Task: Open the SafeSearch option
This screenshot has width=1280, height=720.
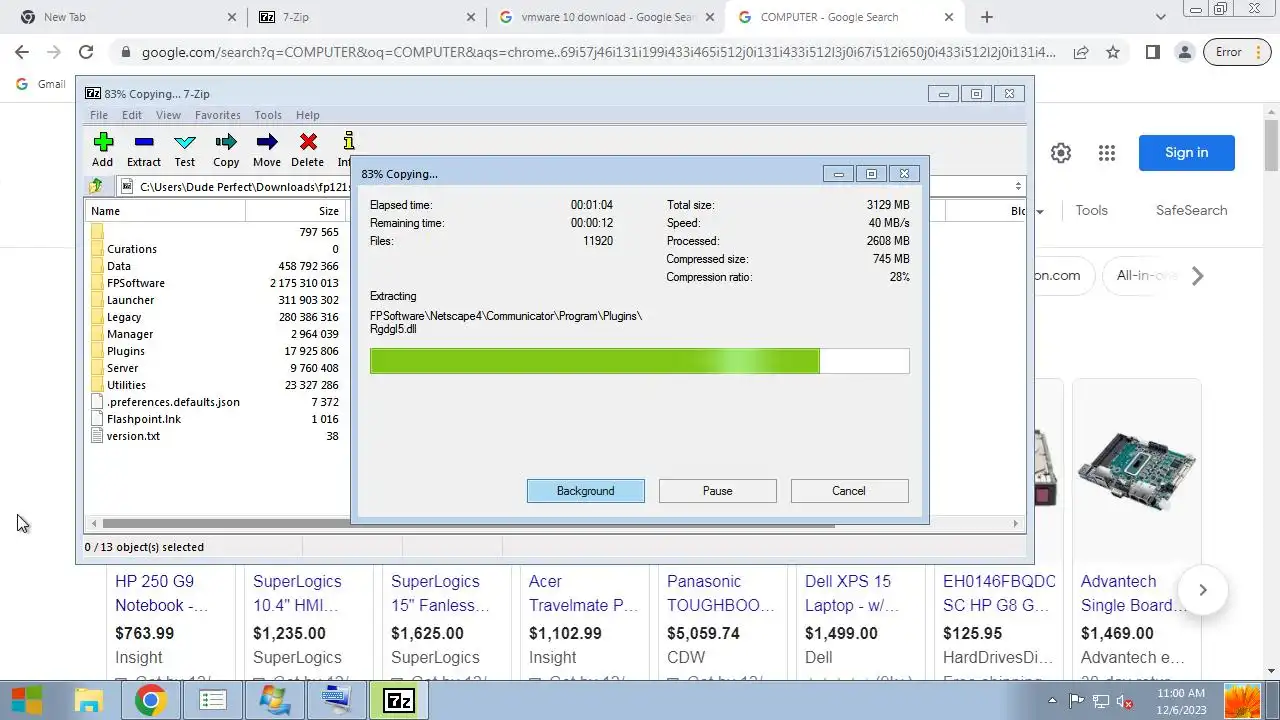Action: [x=1192, y=210]
